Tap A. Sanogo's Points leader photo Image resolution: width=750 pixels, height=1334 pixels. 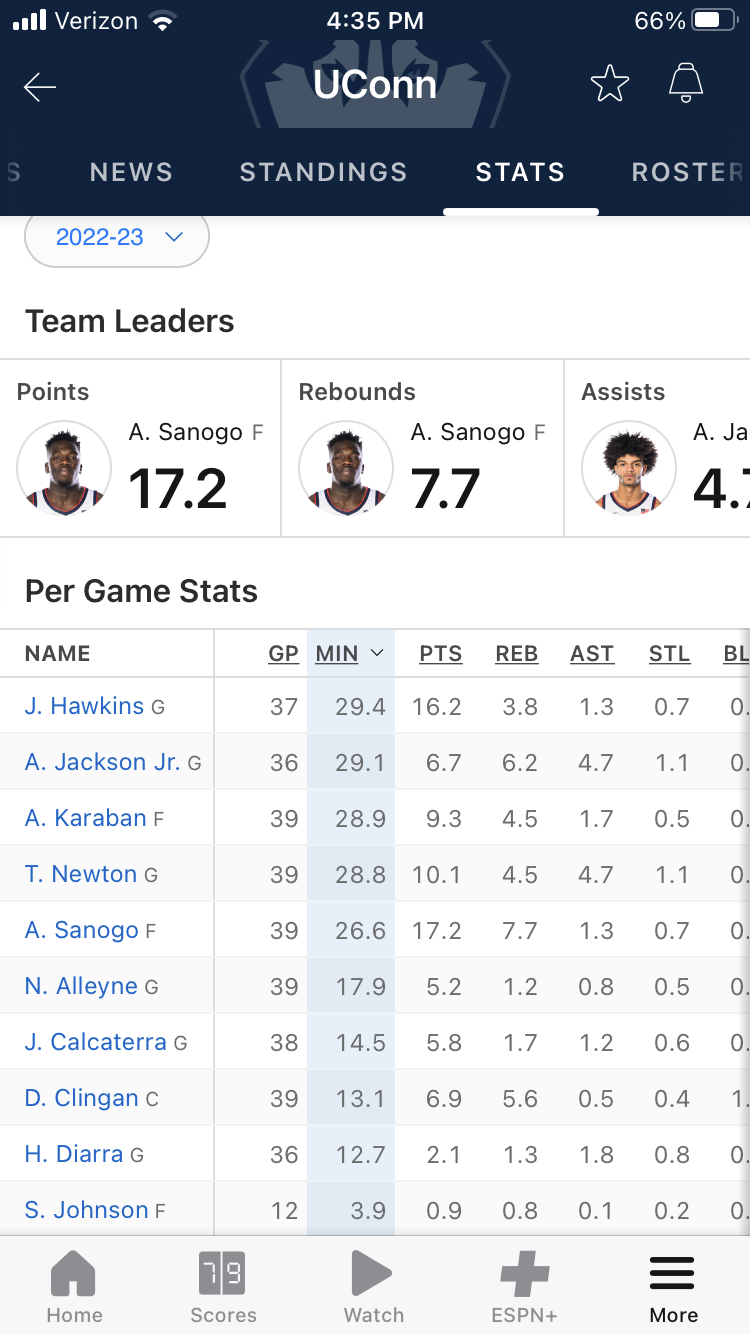[64, 468]
